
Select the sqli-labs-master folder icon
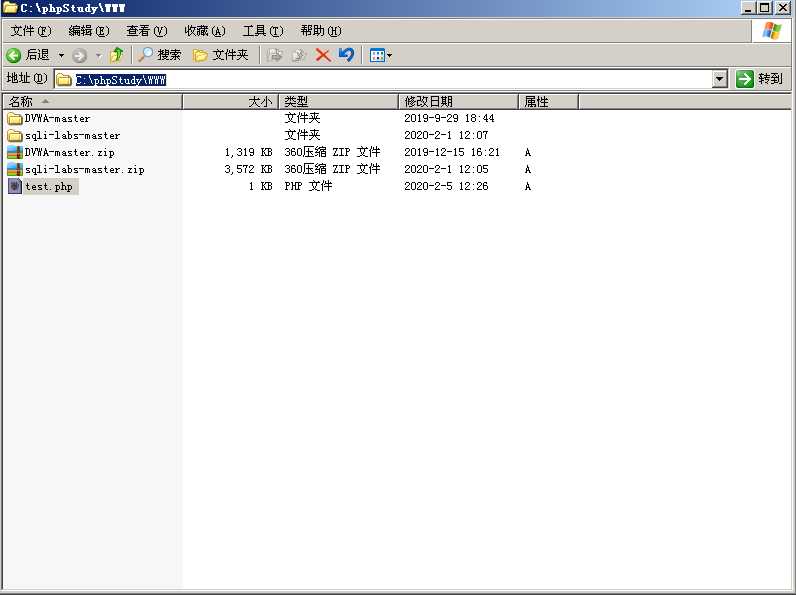(15, 136)
